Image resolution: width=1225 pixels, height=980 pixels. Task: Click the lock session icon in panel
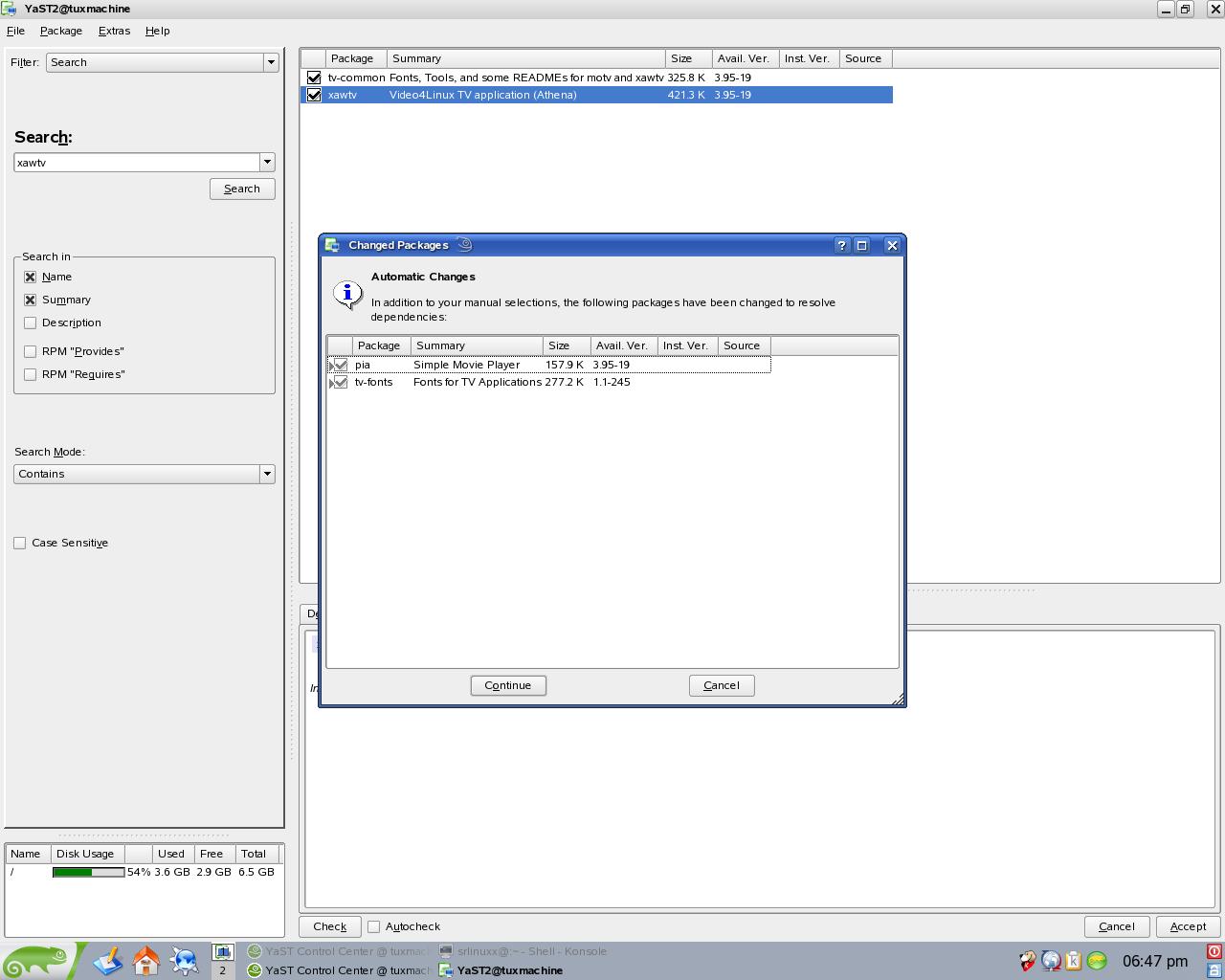tap(1214, 969)
